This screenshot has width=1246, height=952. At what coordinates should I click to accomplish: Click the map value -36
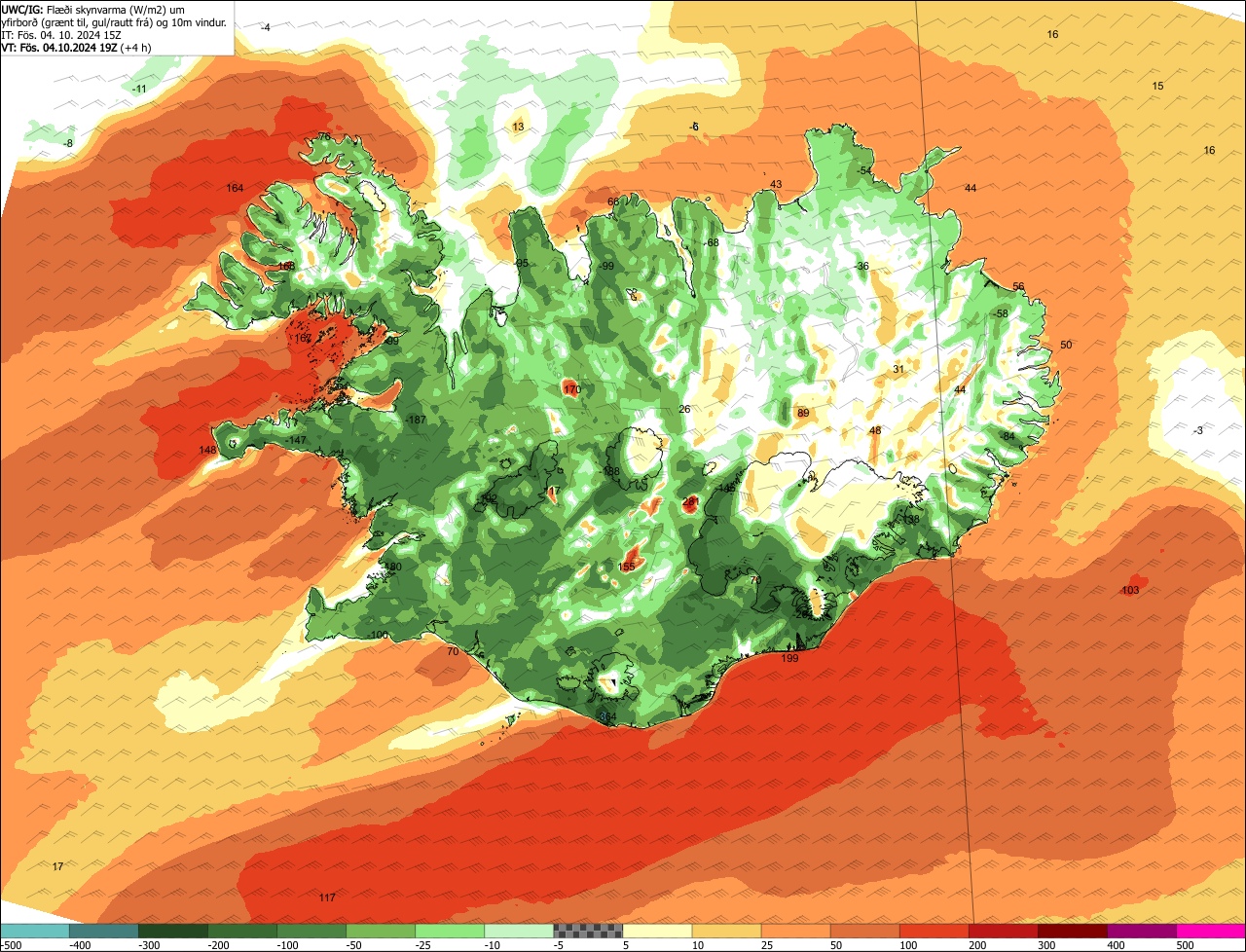(861, 267)
